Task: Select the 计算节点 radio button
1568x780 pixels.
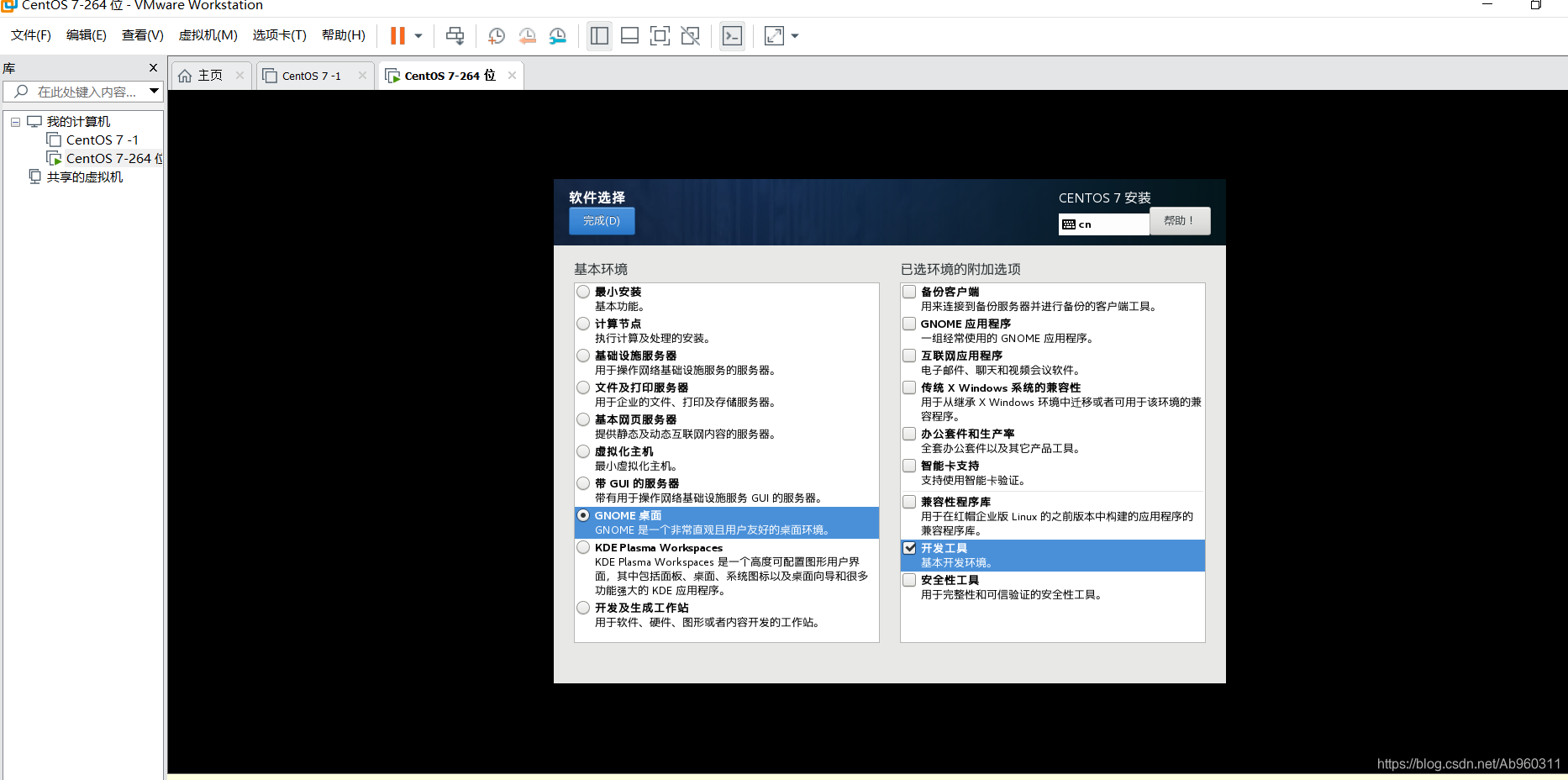Action: click(583, 324)
